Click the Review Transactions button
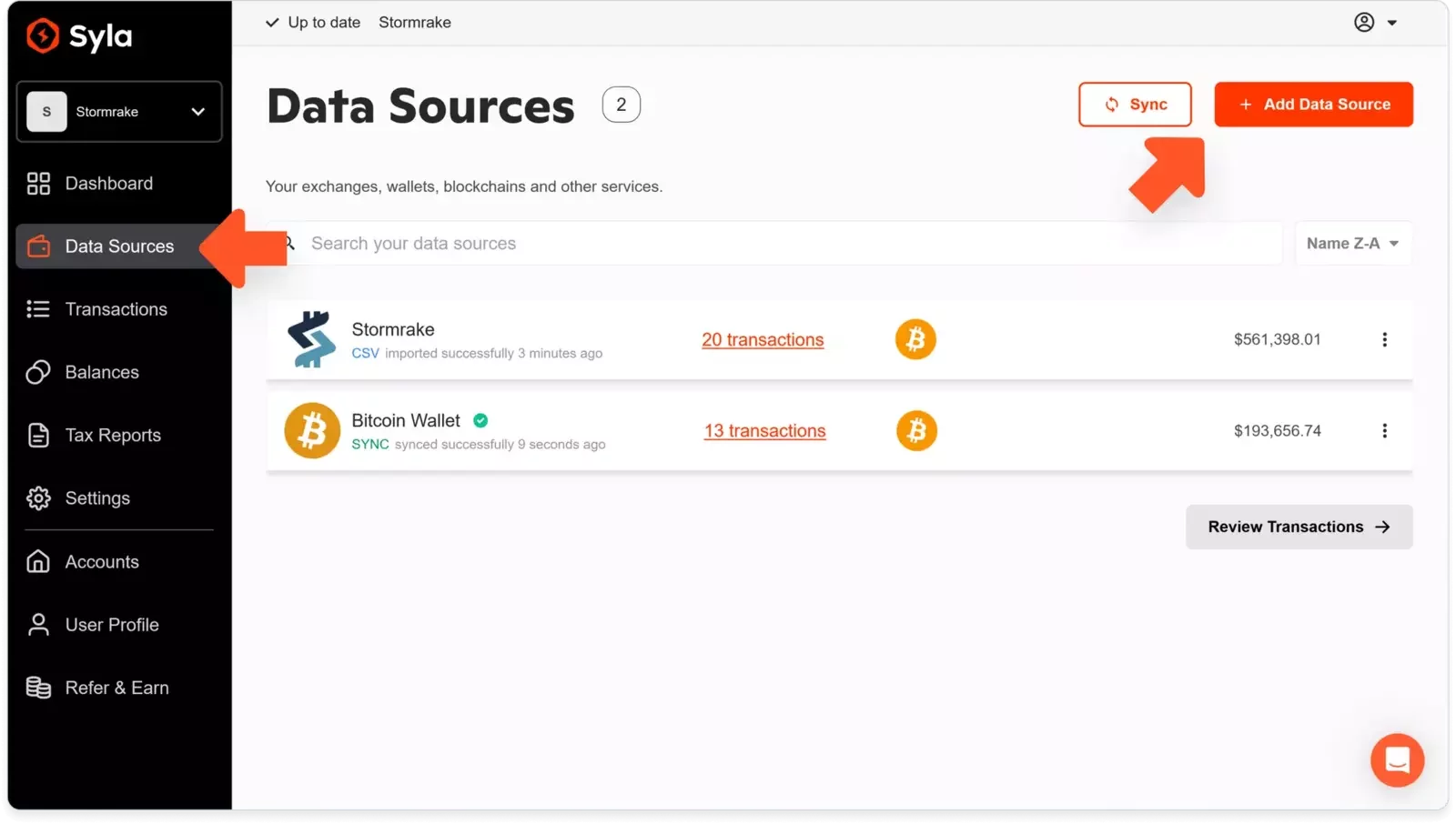The width and height of the screenshot is (1456, 824). point(1299,528)
